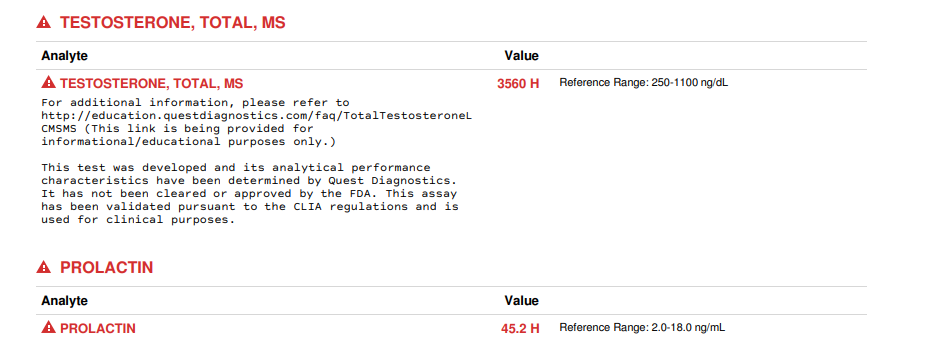The image size is (941, 360).
Task: Click Reference Range: 2.0-18.0 ng/mL
Action: point(642,328)
